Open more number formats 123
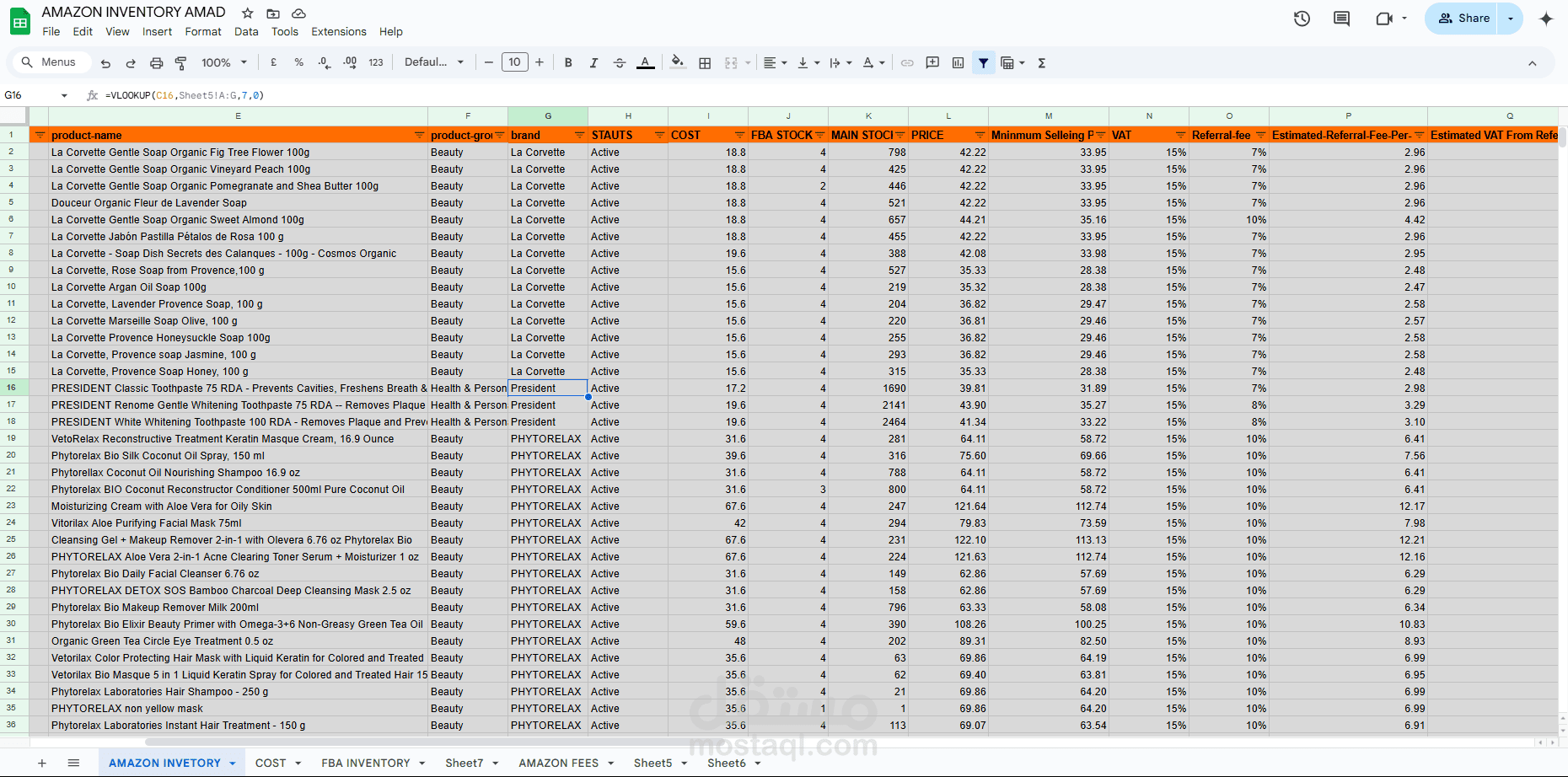This screenshot has width=1568, height=777. point(376,62)
